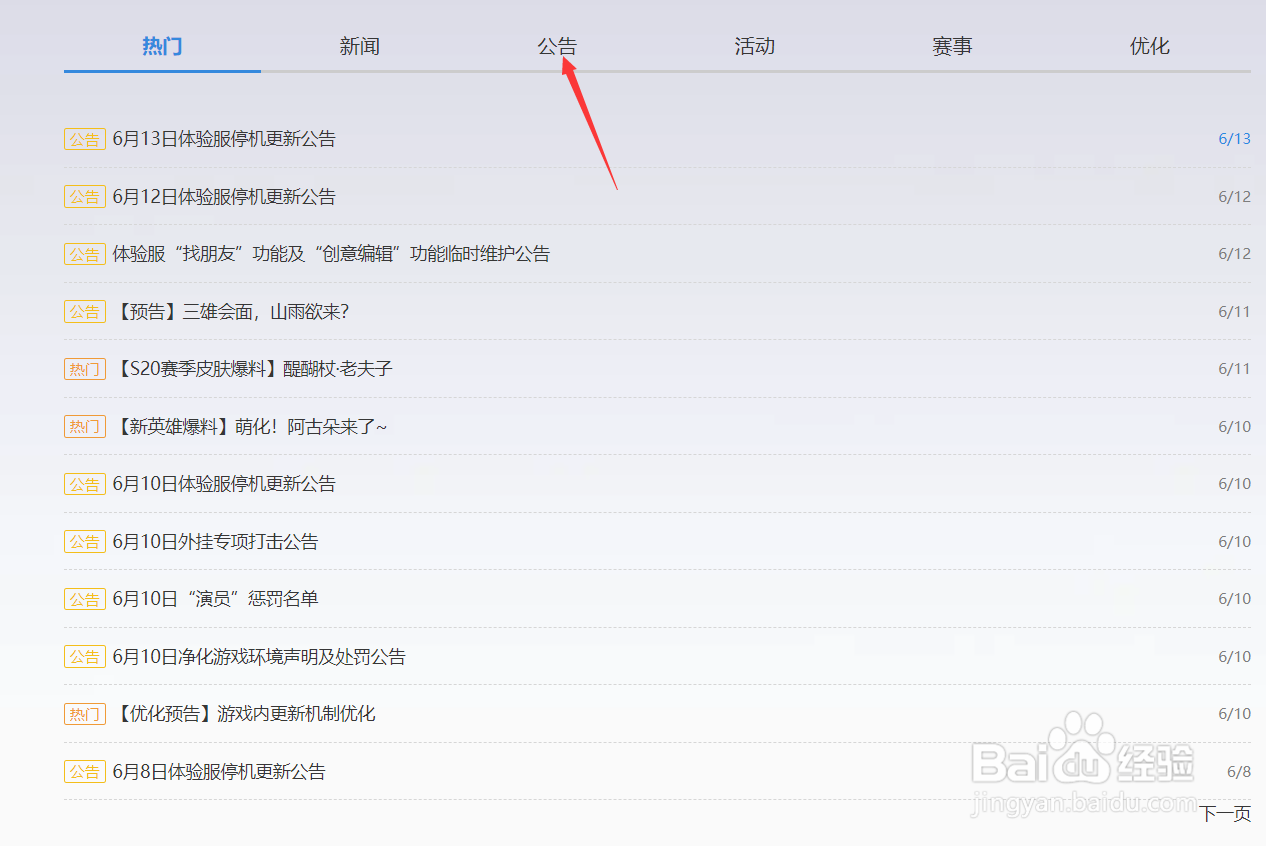This screenshot has width=1266, height=846.
Task: Open 6月10日演员惩罚名单 article
Action: (x=215, y=598)
